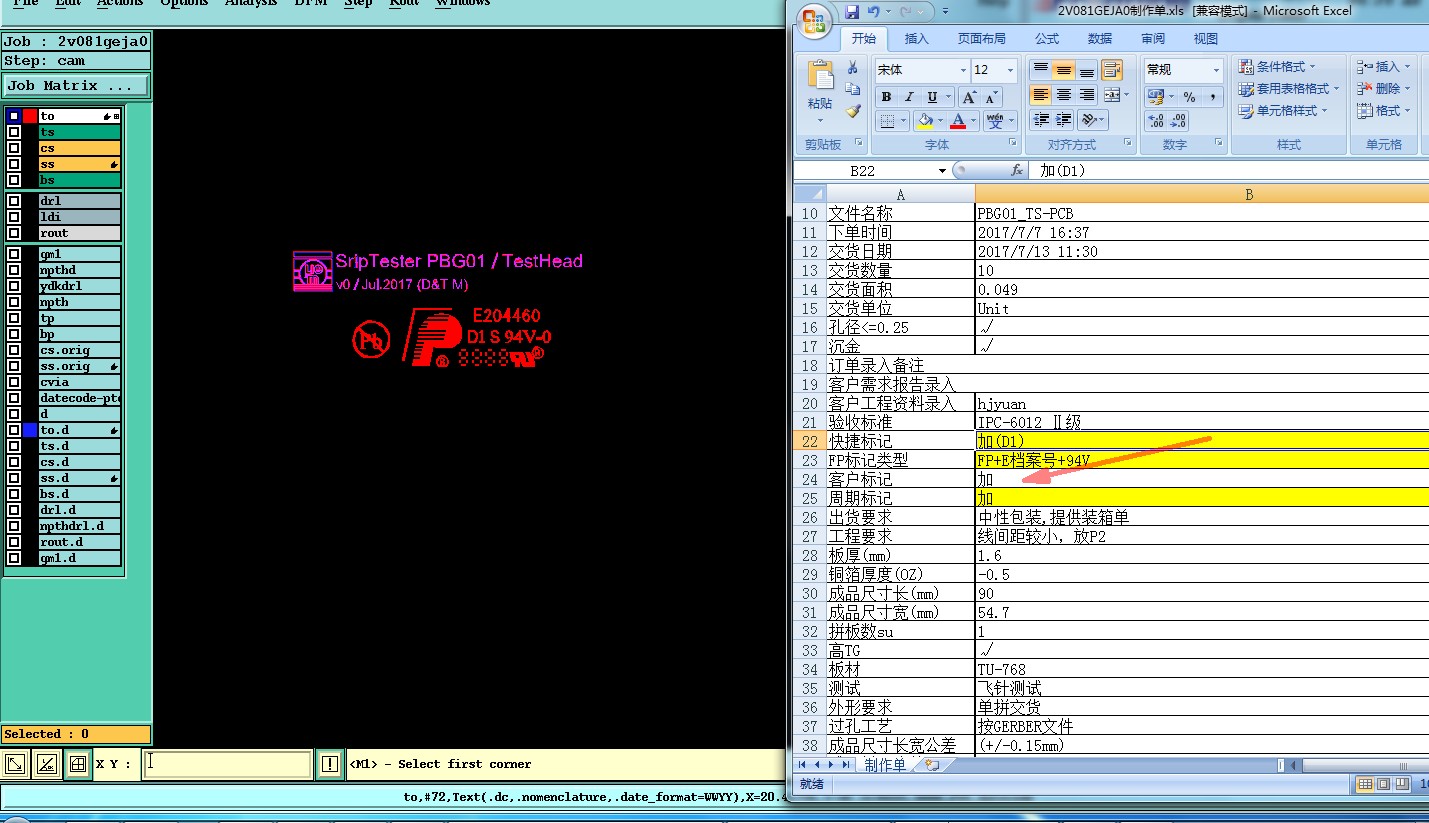Toggle the checkbox of layer drl
This screenshot has height=823, width=1429.
click(x=14, y=201)
